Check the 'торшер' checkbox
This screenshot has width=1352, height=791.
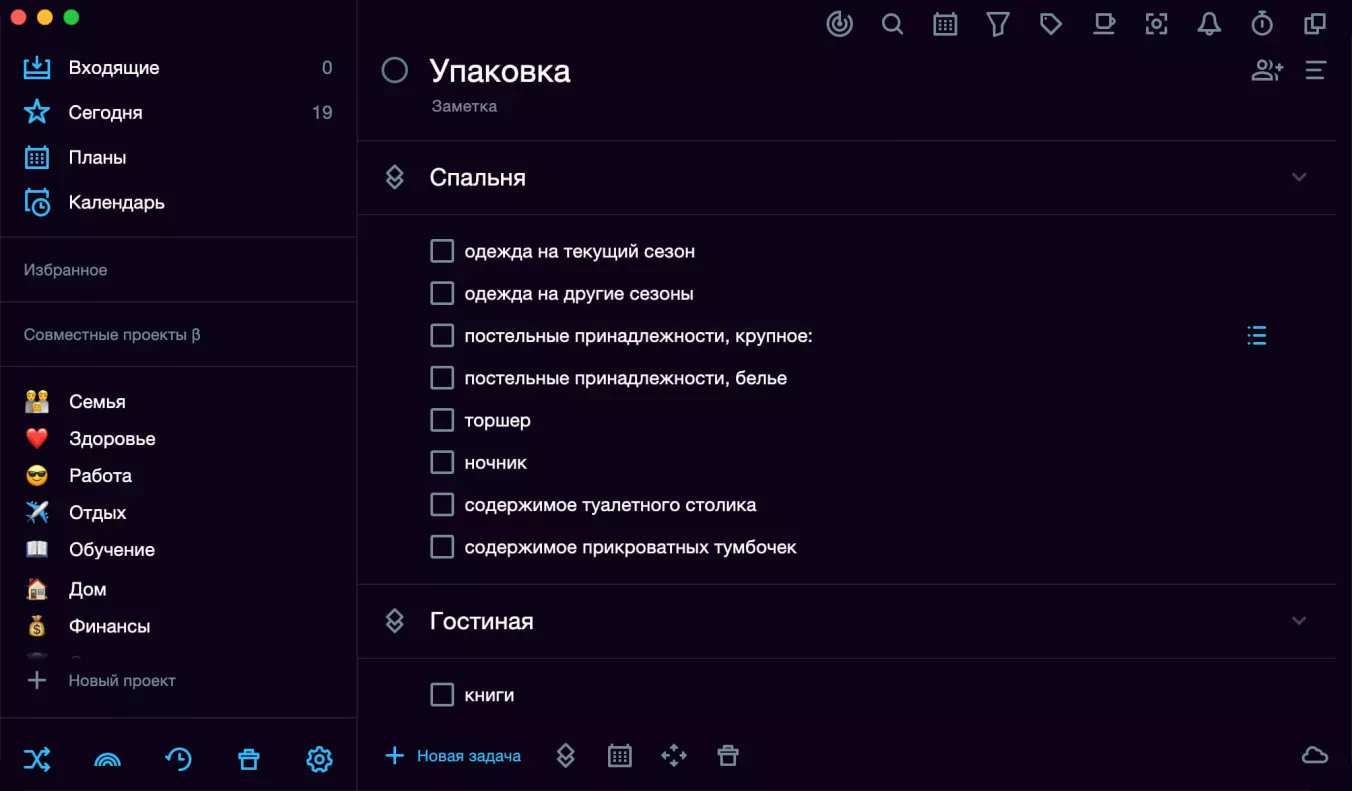pos(442,420)
